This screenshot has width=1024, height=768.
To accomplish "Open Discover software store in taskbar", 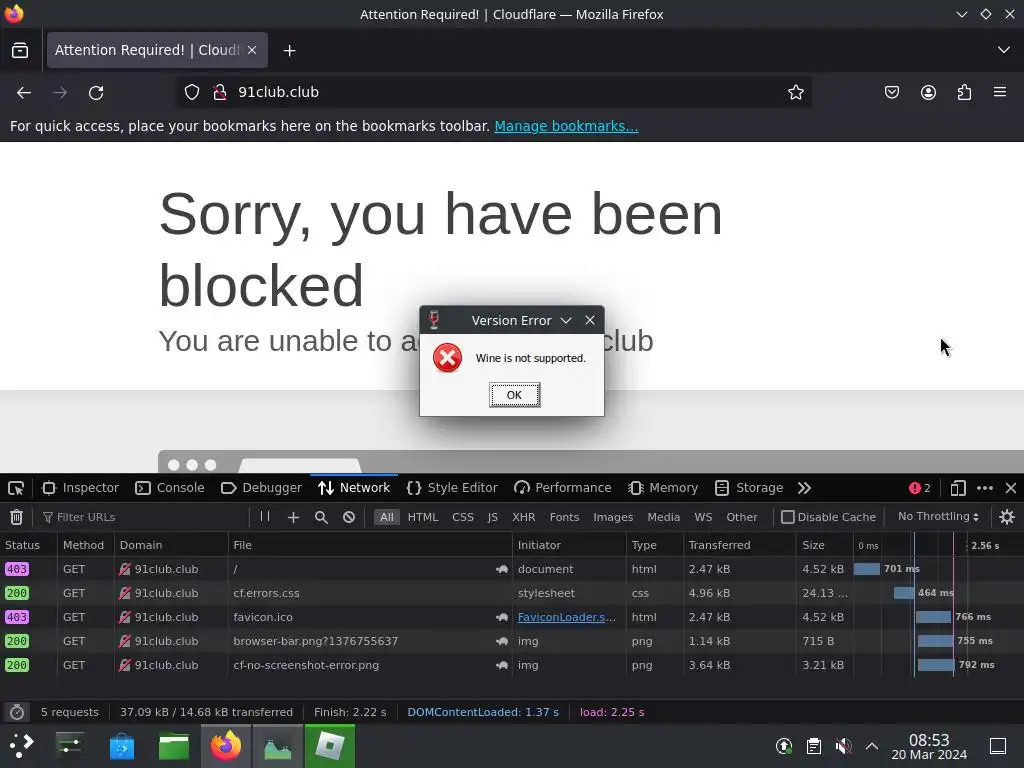I will coord(121,746).
